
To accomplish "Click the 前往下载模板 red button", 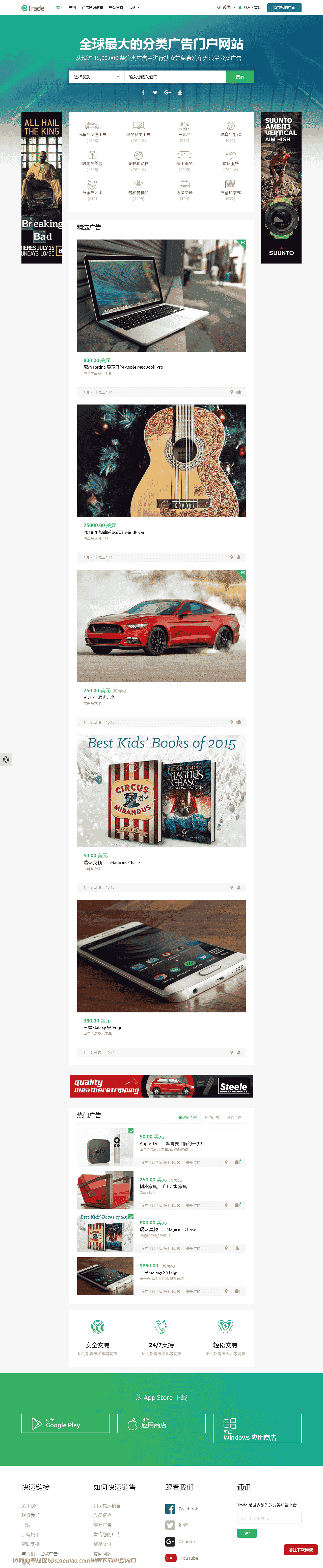I will 301,1550.
